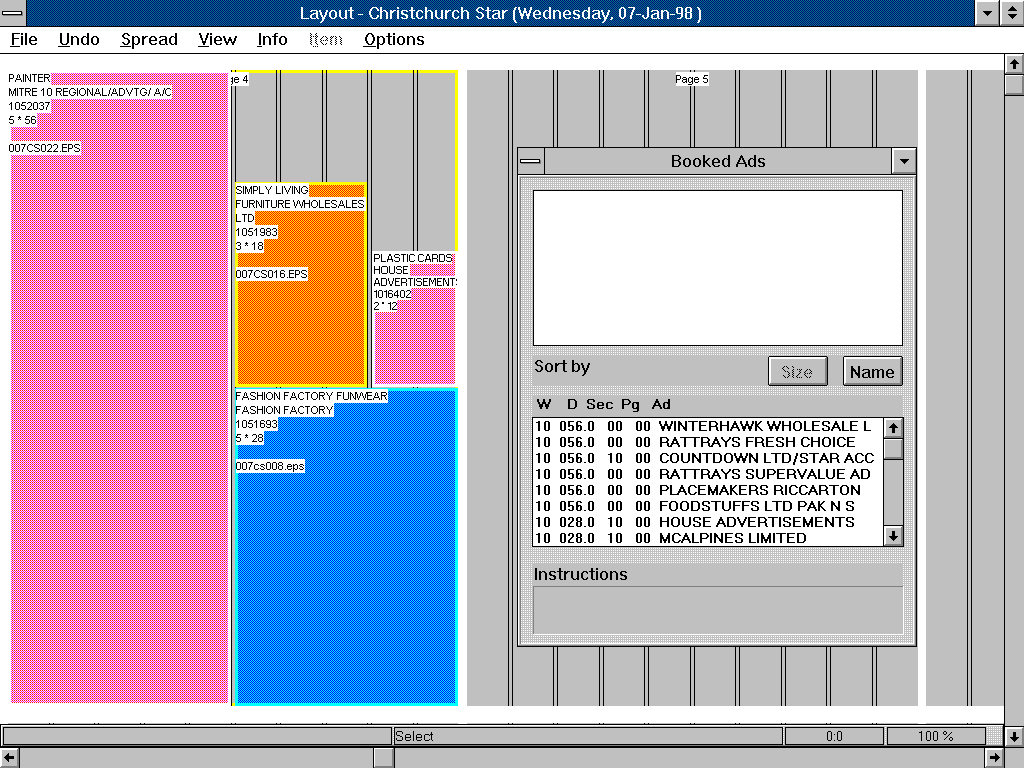Click the 007CS022.EPS filename label

44,148
